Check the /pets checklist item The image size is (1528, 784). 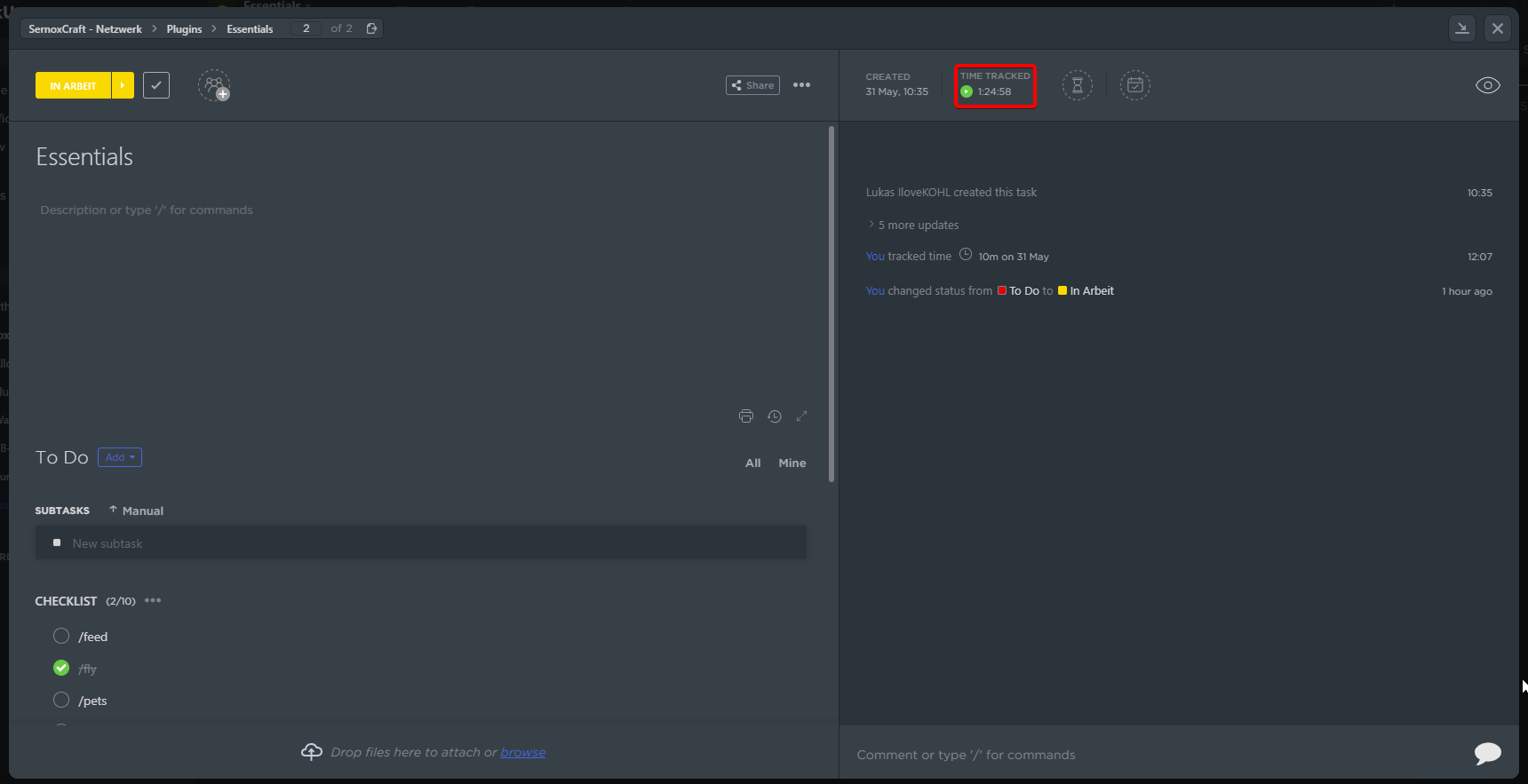[x=61, y=700]
